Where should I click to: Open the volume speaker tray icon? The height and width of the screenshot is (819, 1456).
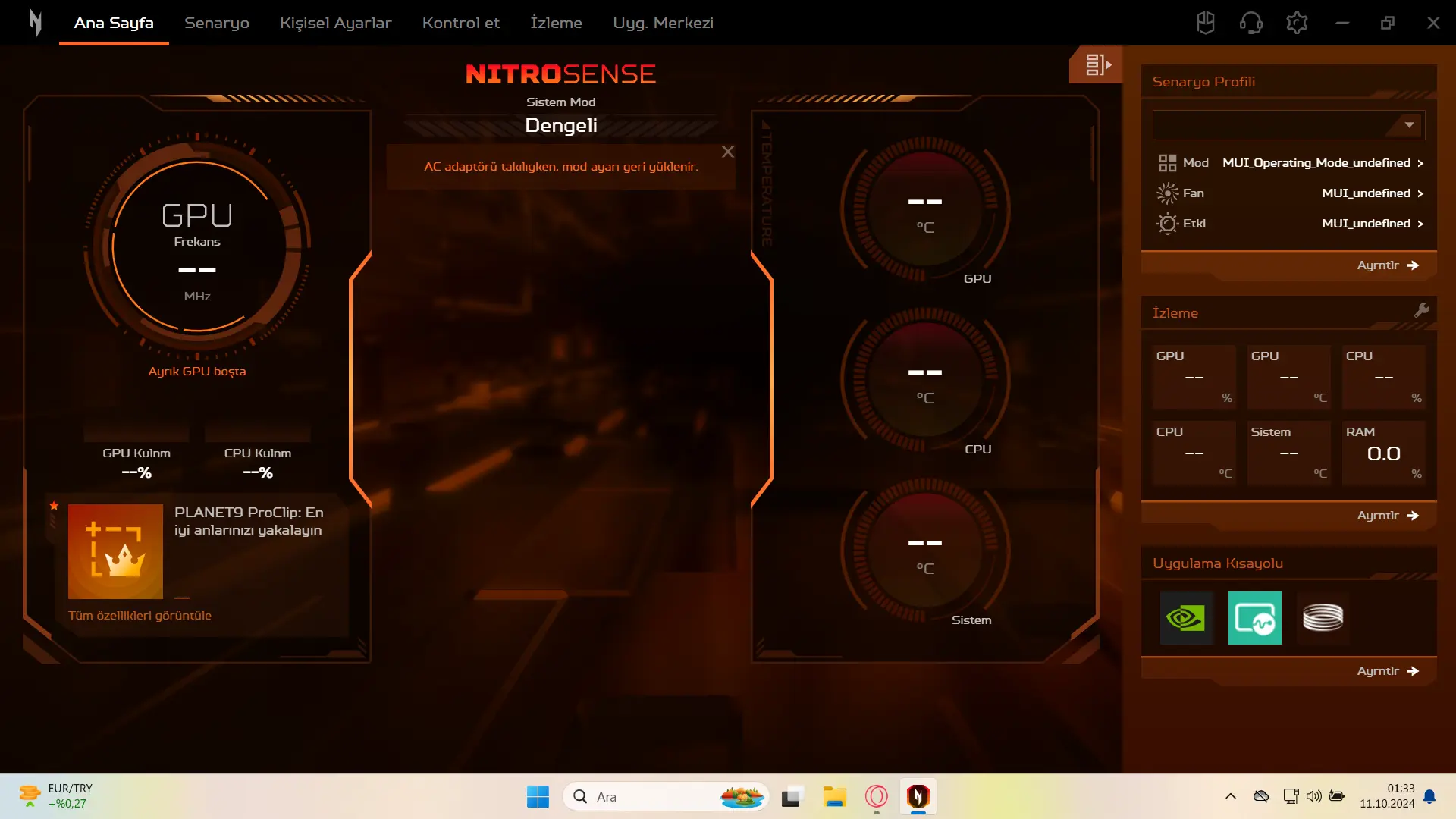(1314, 796)
